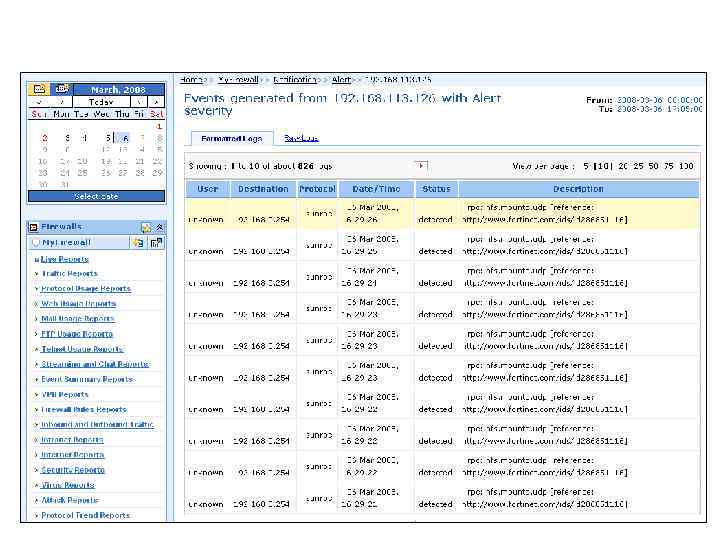Select March 2 in the calendar
The image size is (720, 540).
coord(44,138)
